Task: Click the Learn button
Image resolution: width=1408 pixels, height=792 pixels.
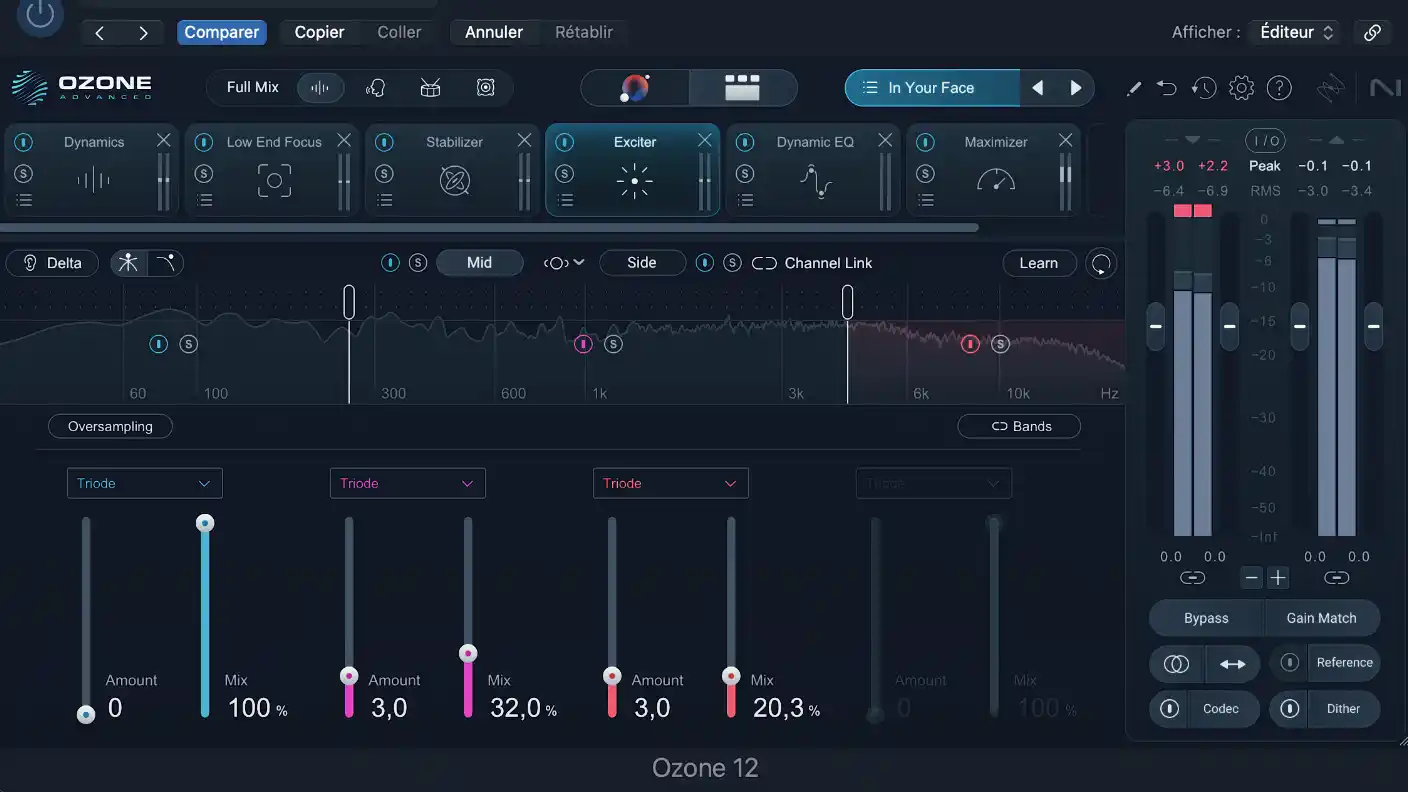Action: pyautogui.click(x=1039, y=263)
